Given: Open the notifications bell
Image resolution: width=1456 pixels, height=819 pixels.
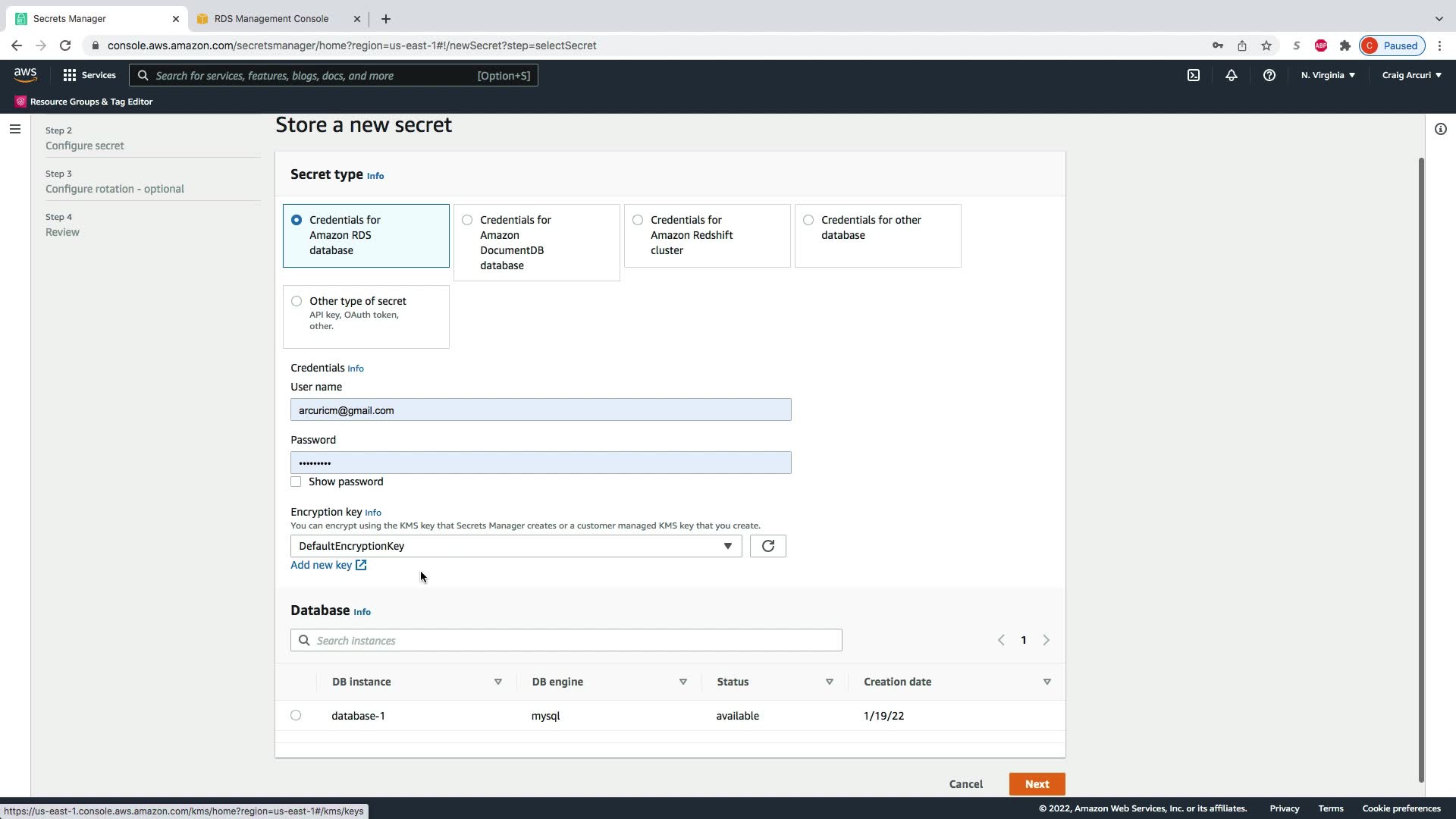Looking at the screenshot, I should click(1232, 75).
